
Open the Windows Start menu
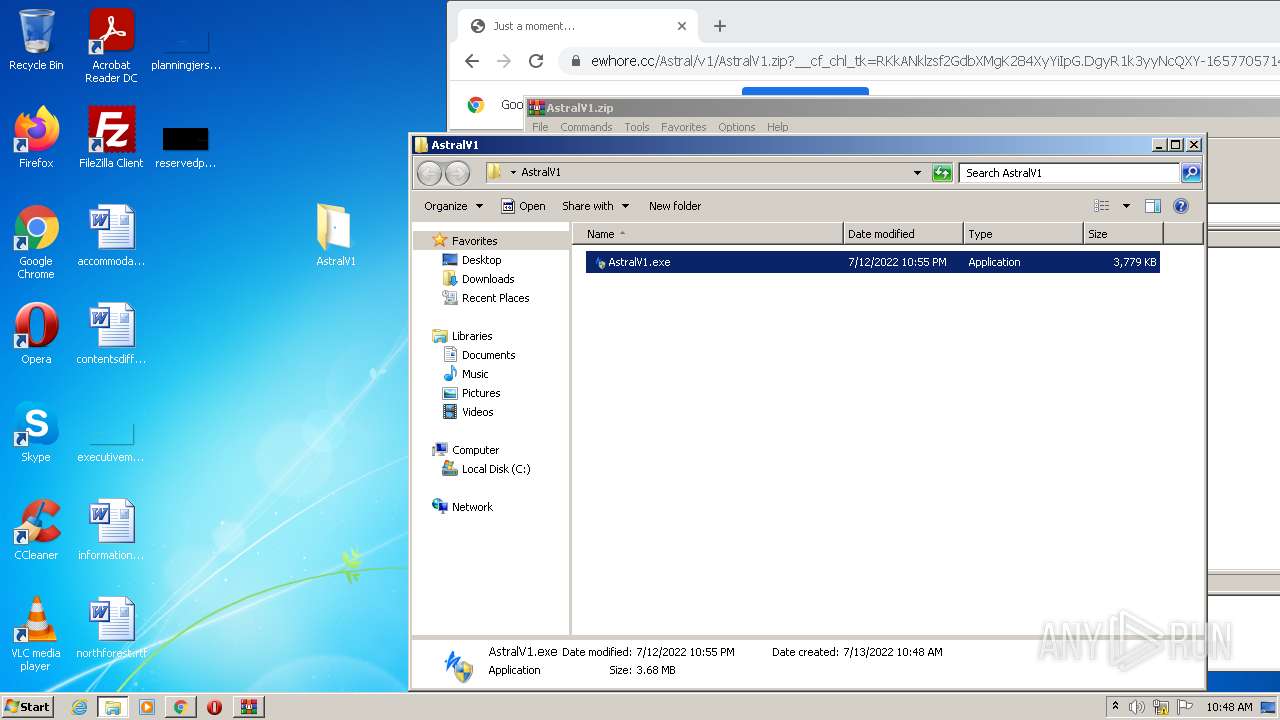28,707
